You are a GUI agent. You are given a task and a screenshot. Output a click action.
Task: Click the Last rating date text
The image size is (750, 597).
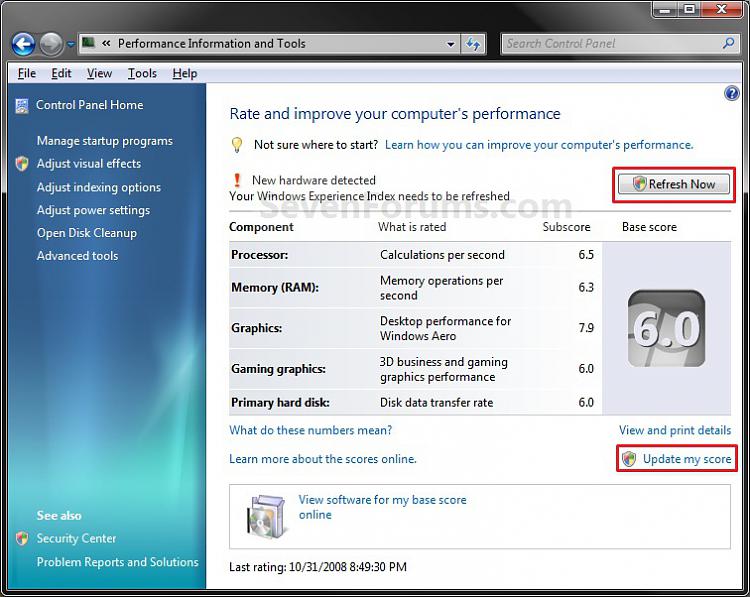pyautogui.click(x=318, y=567)
